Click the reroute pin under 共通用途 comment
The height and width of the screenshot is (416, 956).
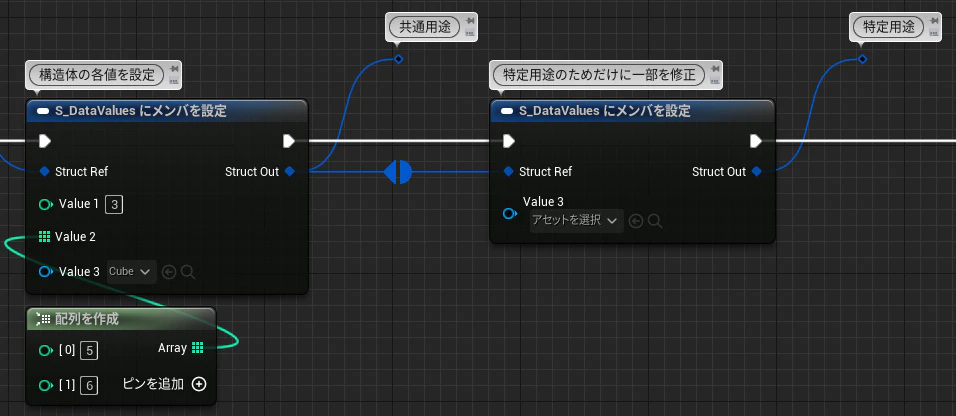[x=398, y=59]
